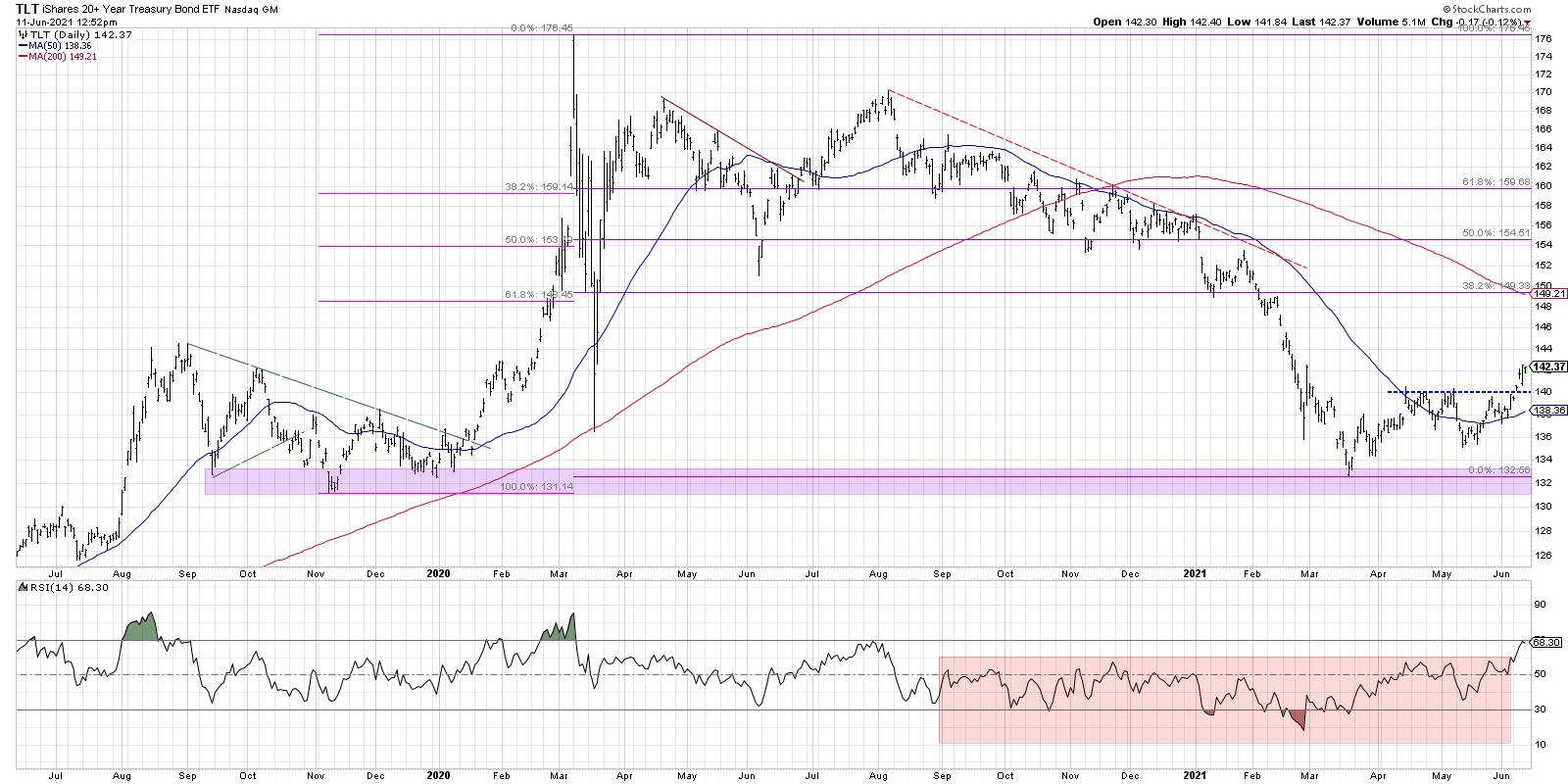Click the OHLC bar icon beside TLT (Daily)
The image size is (1568, 784).
[x=24, y=34]
